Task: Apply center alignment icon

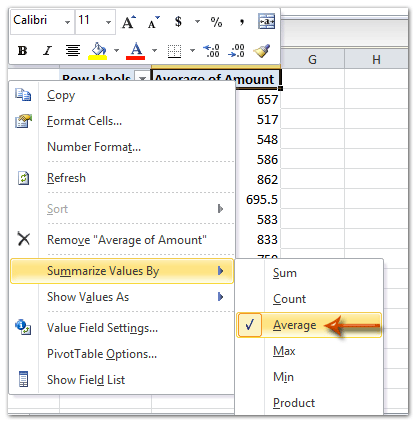Action: [73, 51]
